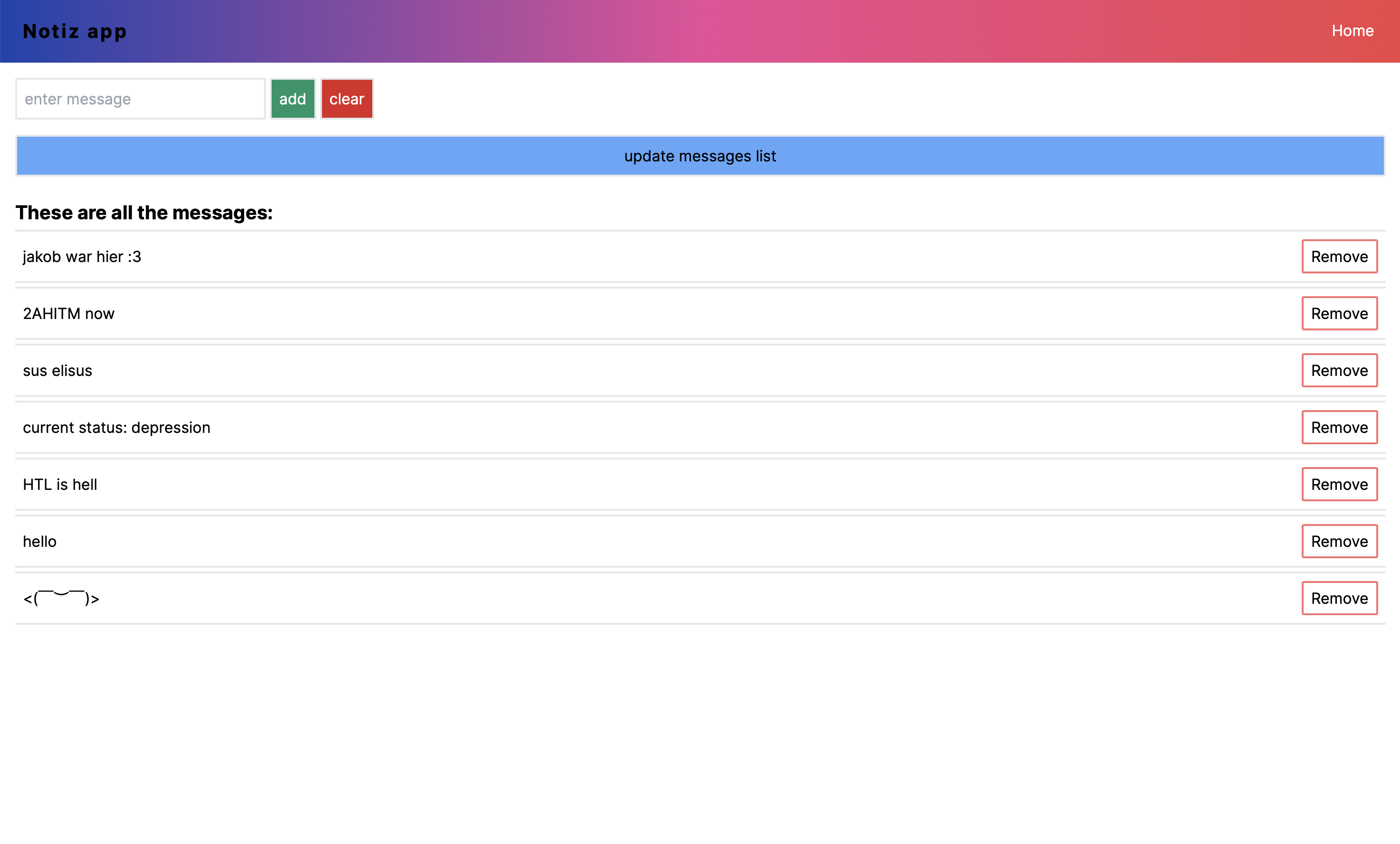Select the 'jakob war hier :3' message text
Image resolution: width=1400 pixels, height=844 pixels.
pyautogui.click(x=82, y=257)
